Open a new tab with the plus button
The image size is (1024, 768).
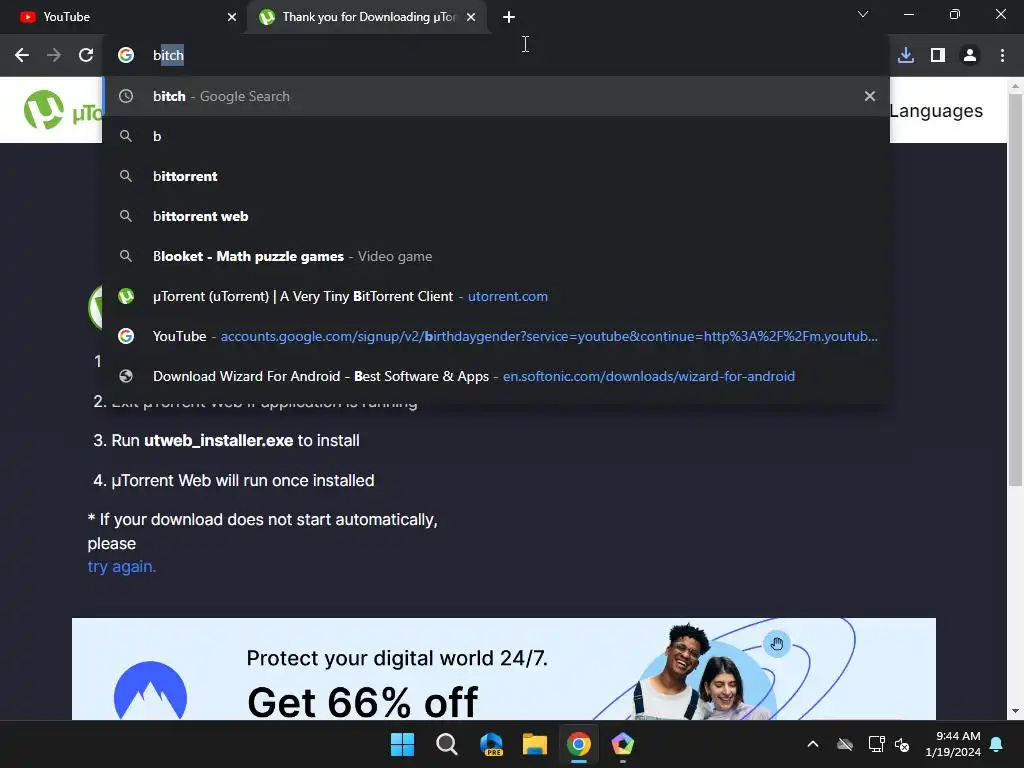pos(509,17)
